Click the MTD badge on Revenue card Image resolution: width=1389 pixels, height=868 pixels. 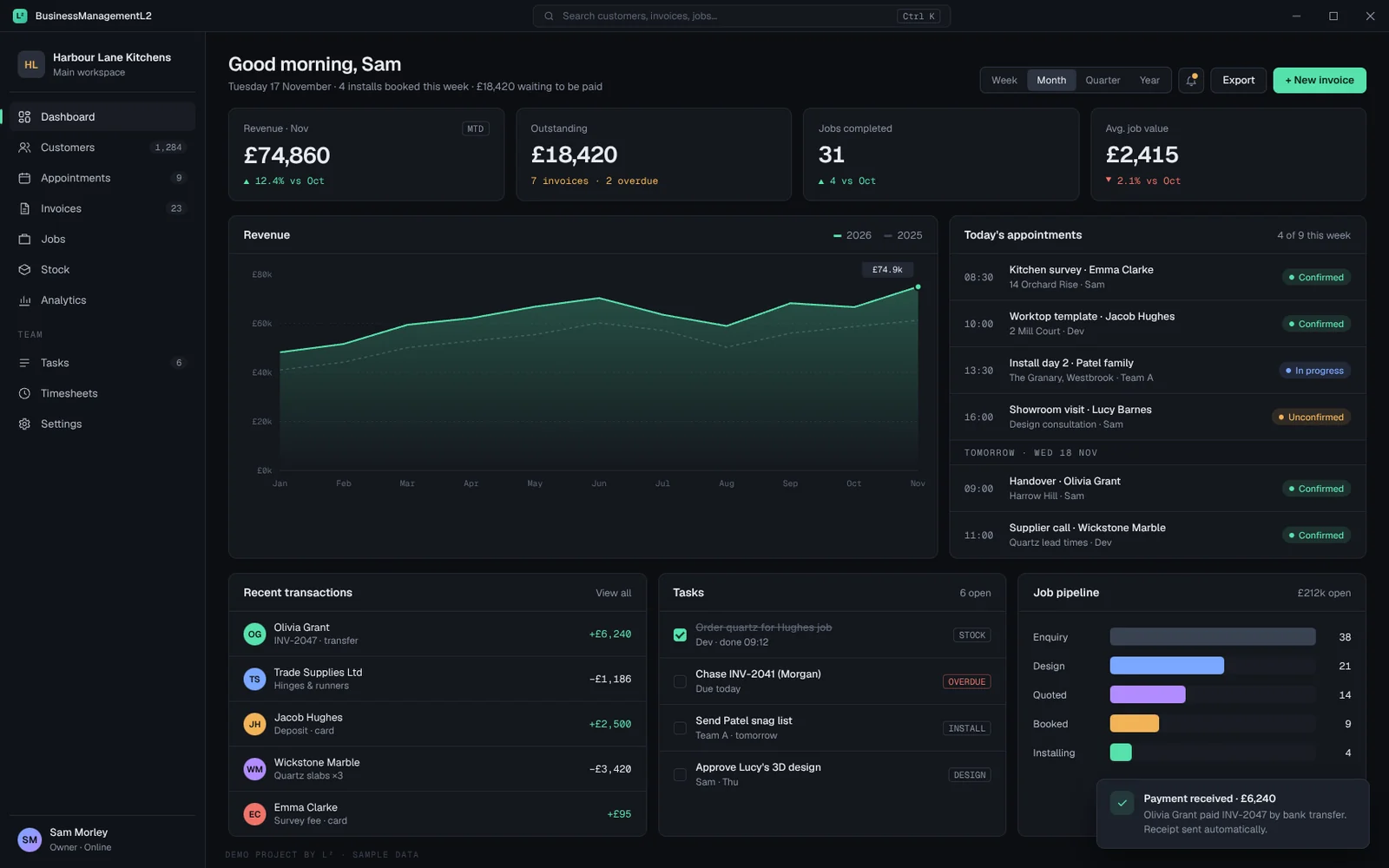(x=475, y=128)
